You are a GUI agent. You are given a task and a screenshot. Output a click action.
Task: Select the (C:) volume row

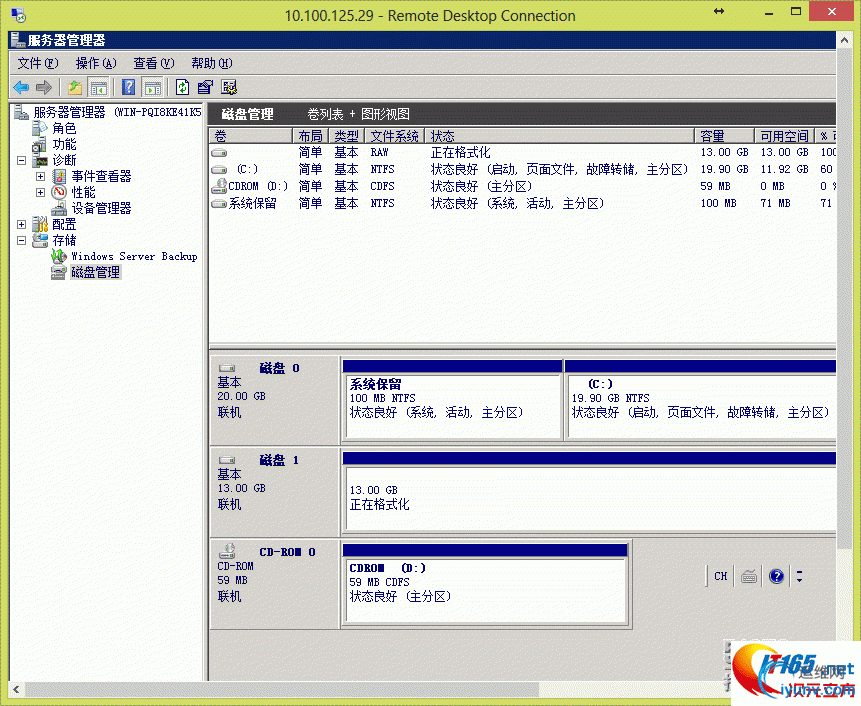(x=523, y=170)
